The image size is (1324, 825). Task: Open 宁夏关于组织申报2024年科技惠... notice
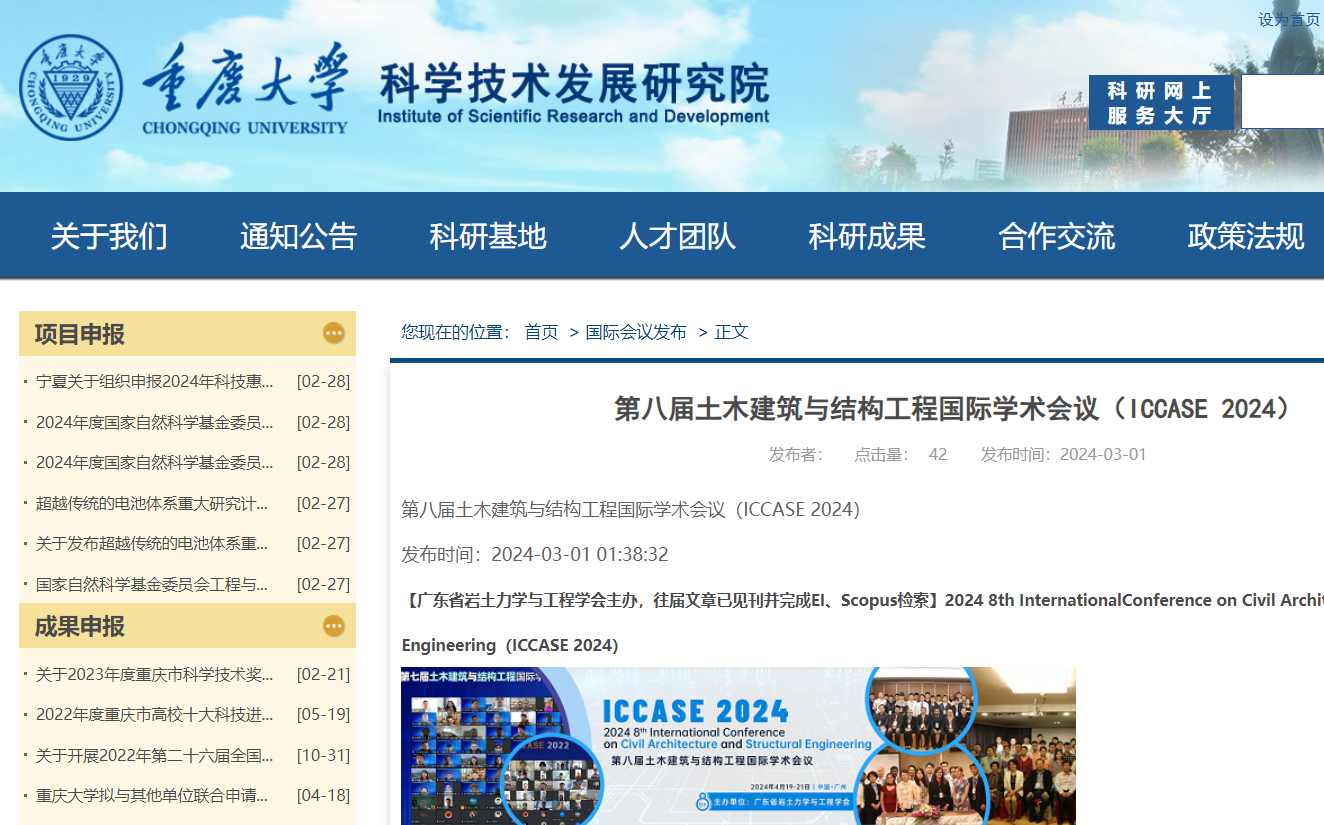(x=155, y=381)
